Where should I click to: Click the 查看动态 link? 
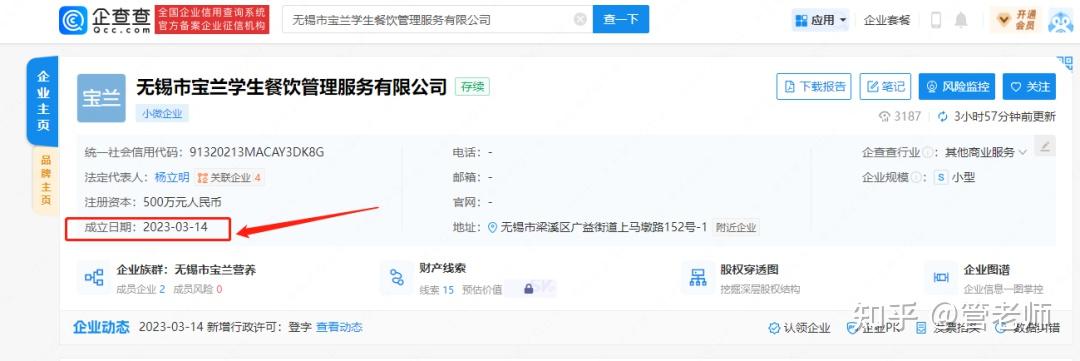pos(339,327)
